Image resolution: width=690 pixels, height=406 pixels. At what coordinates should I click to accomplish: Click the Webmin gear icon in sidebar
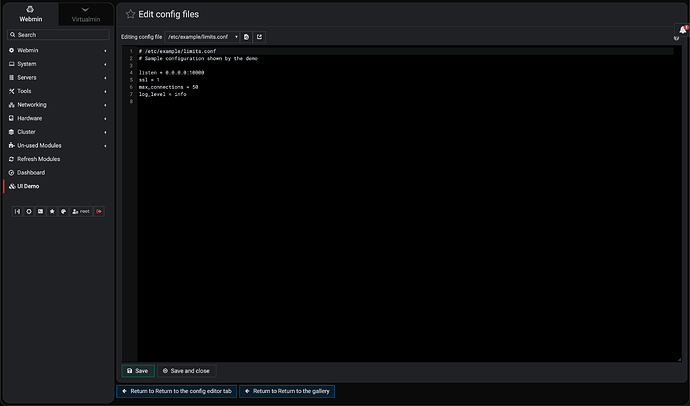(x=11, y=50)
